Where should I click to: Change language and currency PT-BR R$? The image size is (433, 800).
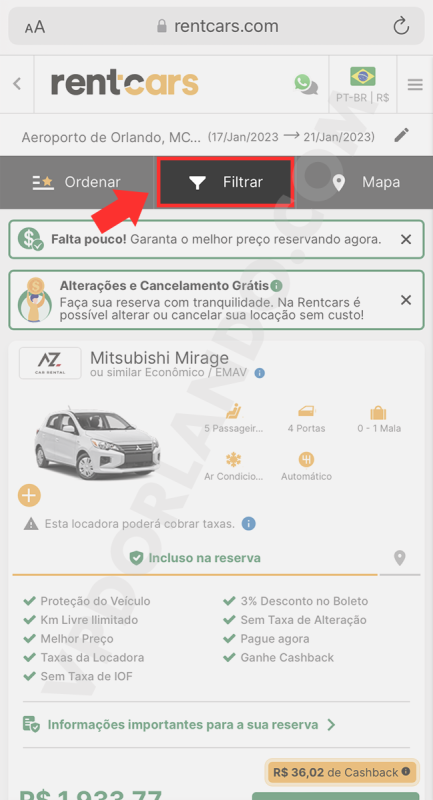363,85
